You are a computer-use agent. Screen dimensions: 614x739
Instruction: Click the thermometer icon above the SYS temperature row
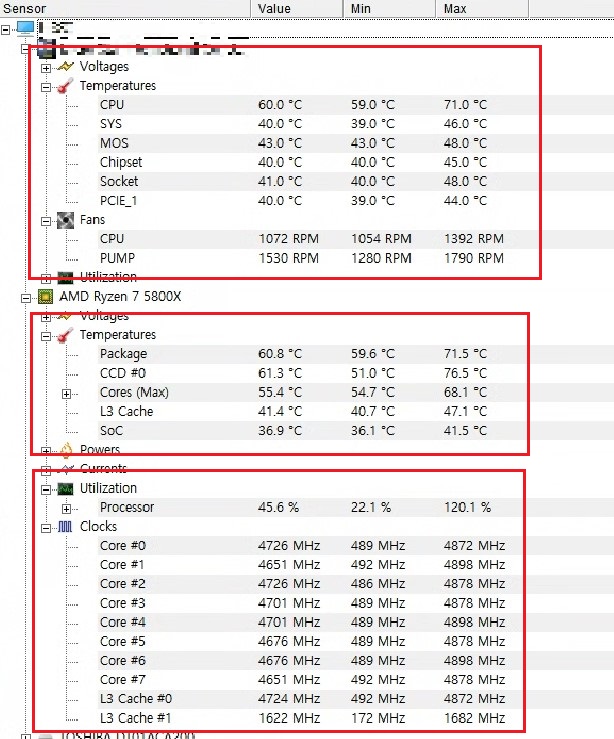(66, 86)
